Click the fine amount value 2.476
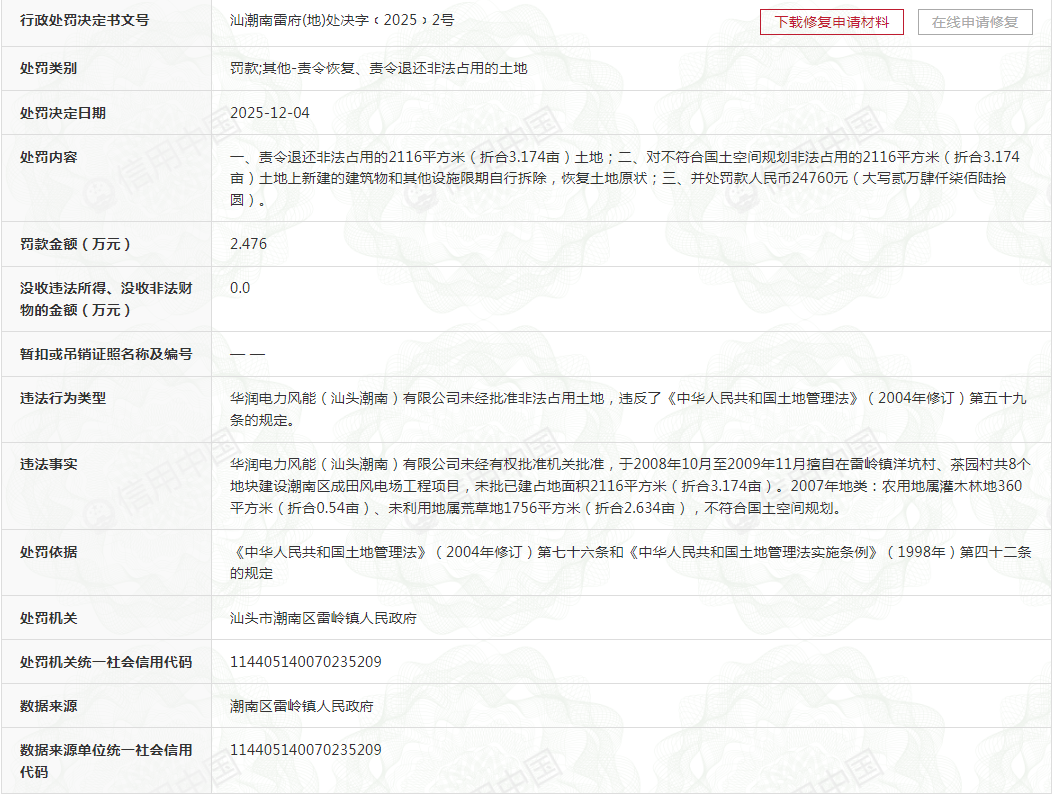 [x=248, y=244]
